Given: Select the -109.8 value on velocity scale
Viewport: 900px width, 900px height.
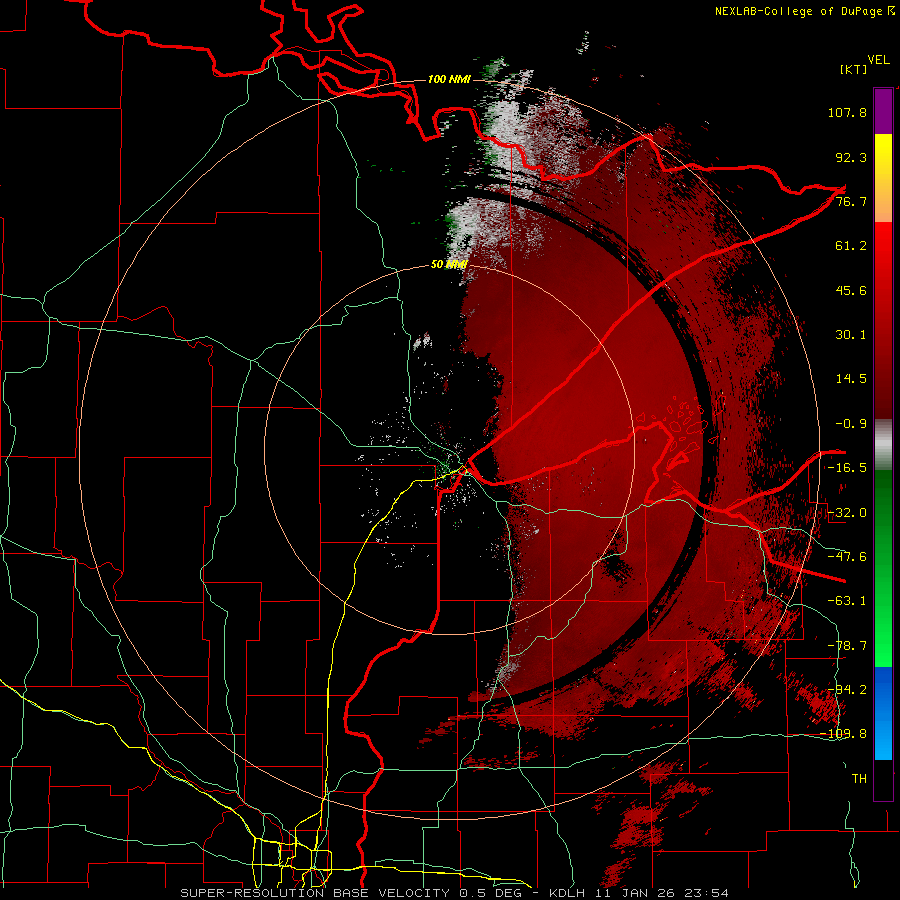Looking at the screenshot, I should (x=843, y=734).
